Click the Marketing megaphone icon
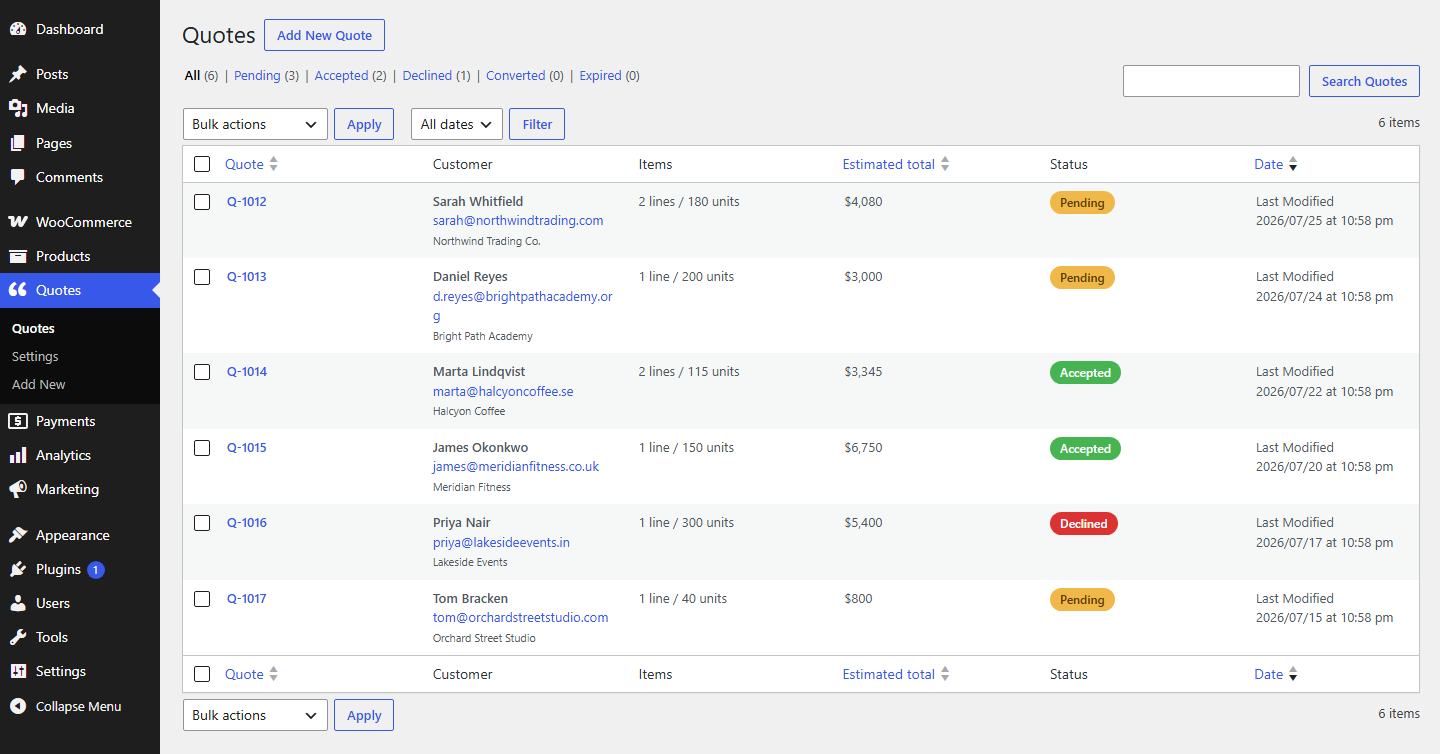This screenshot has width=1440, height=754. click(x=18, y=489)
